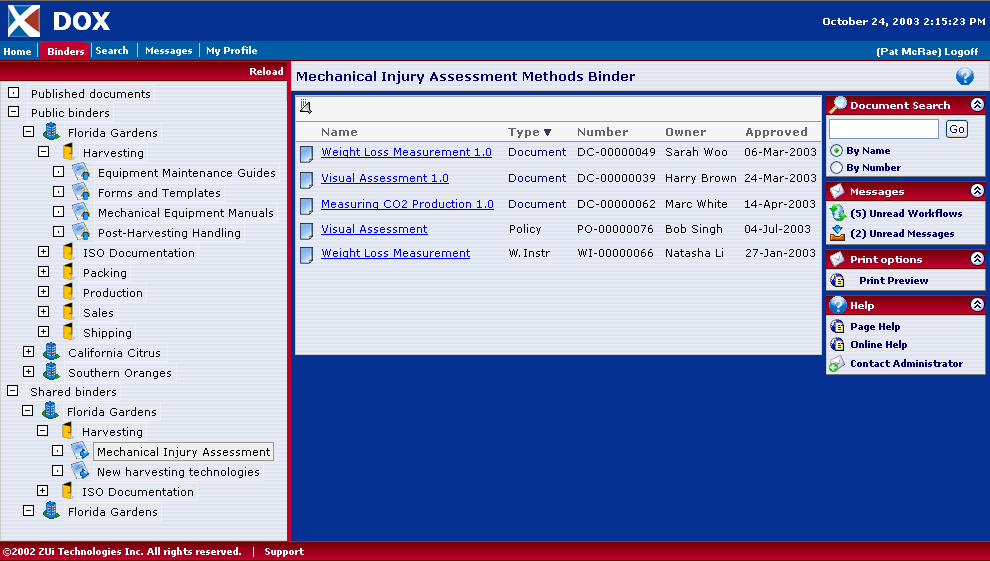
Task: Click the Southern Oranges building icon
Action: click(x=51, y=372)
